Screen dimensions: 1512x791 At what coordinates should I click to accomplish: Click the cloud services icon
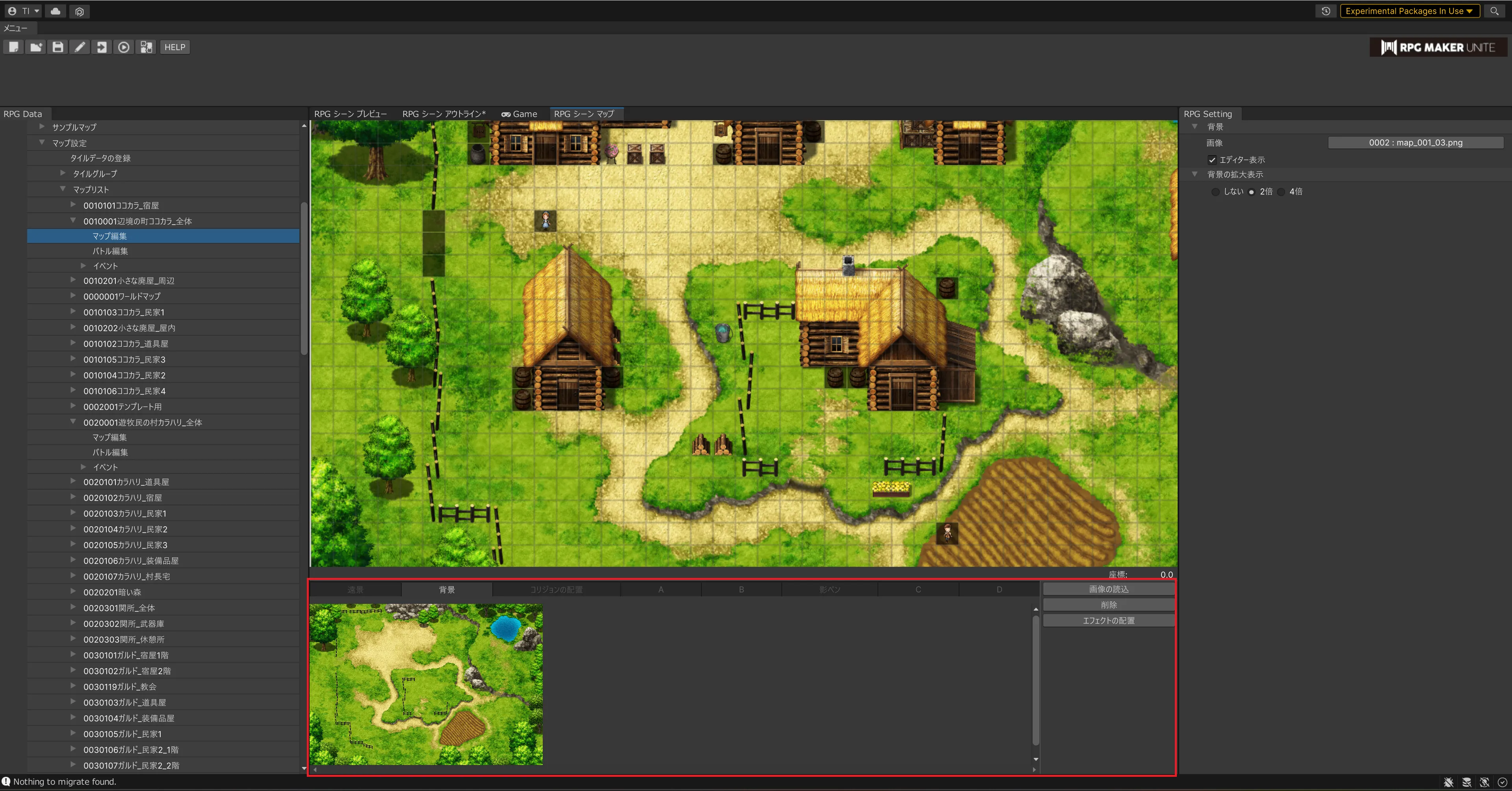pos(56,11)
